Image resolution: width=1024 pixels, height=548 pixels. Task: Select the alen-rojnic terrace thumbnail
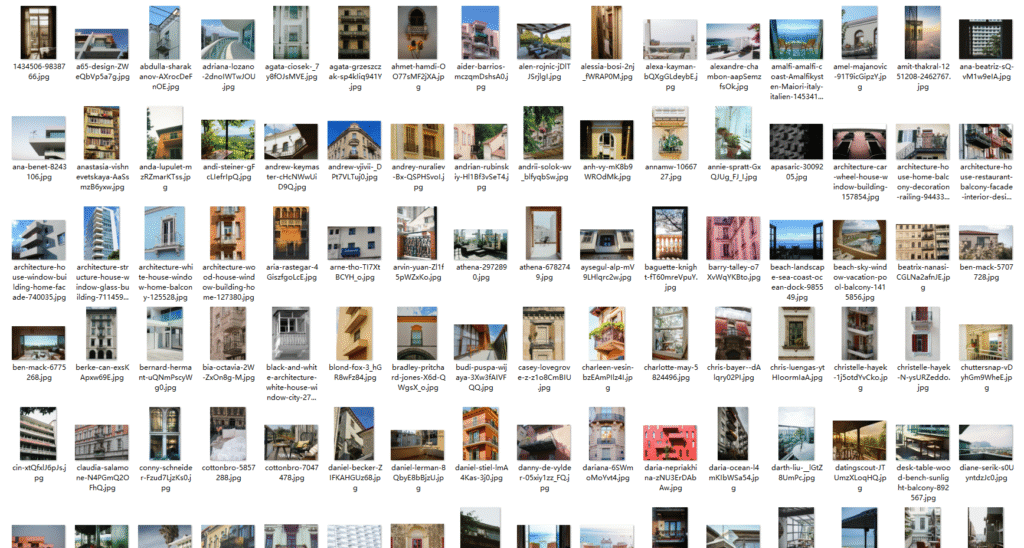pos(544,41)
